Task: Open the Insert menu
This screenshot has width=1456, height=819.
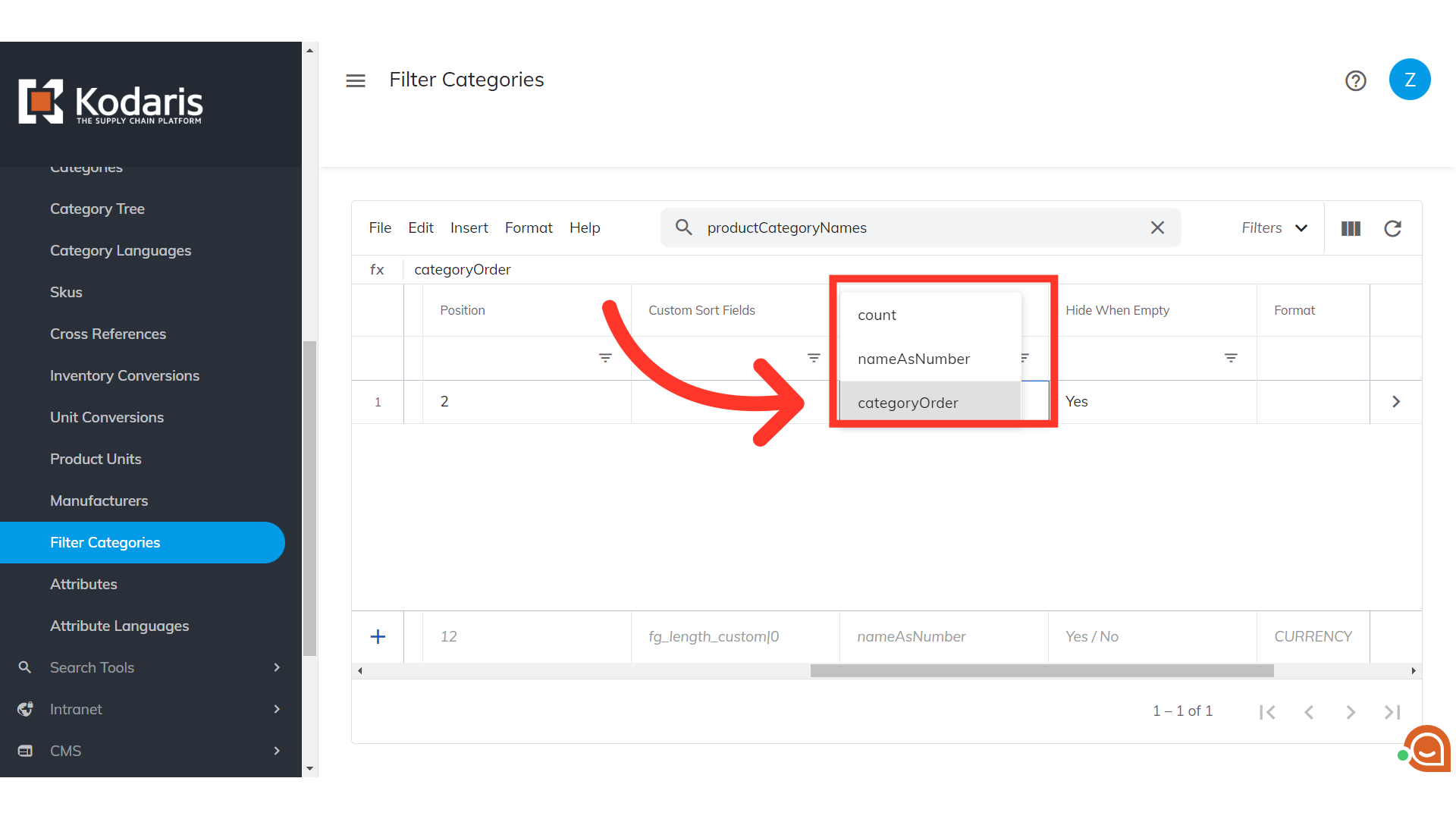Action: click(x=469, y=228)
